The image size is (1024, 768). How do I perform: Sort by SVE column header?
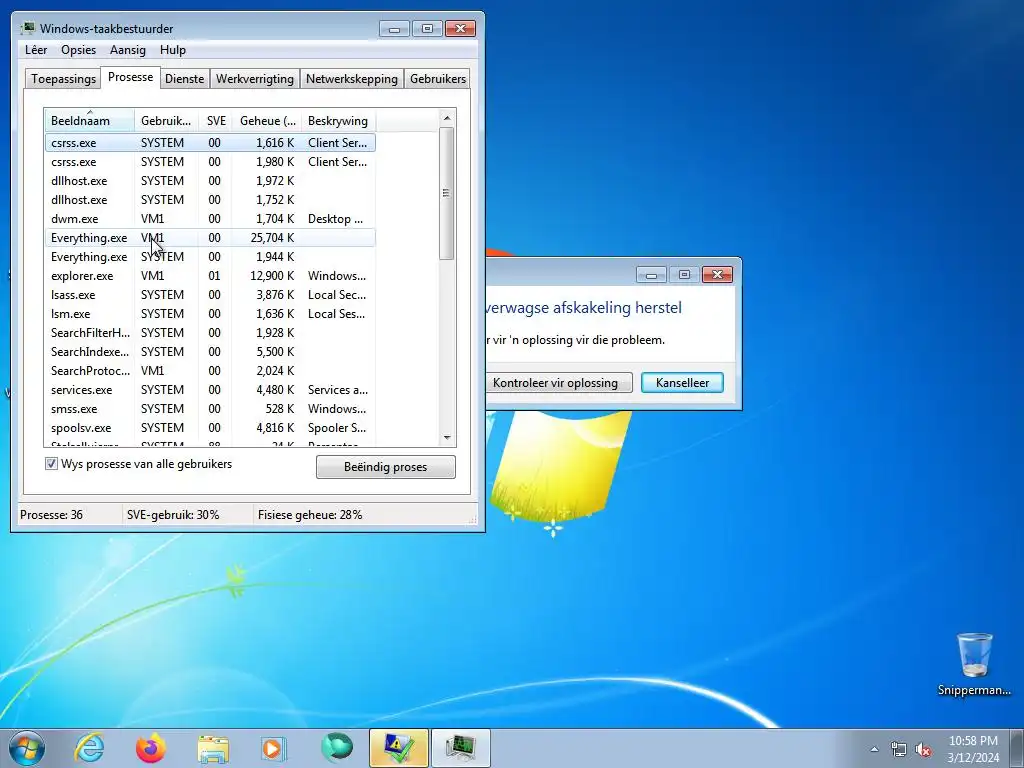click(216, 120)
